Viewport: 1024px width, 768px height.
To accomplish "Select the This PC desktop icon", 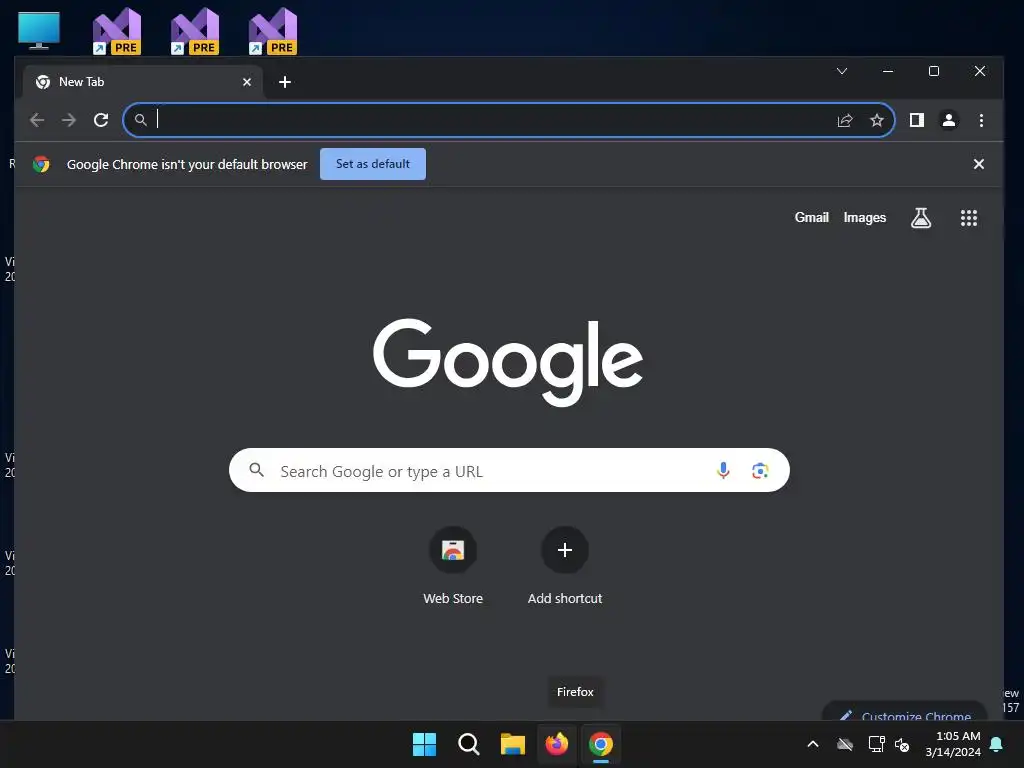I will click(x=39, y=31).
